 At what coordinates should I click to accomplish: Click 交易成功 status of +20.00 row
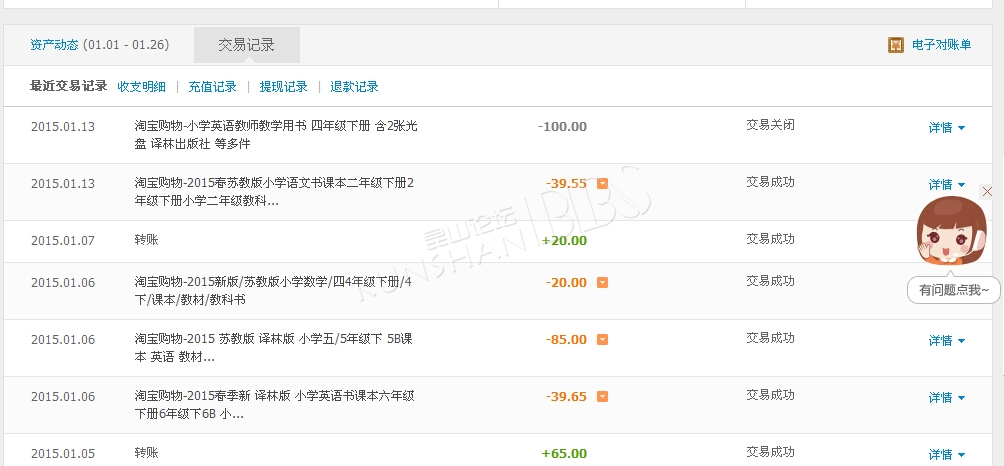770,239
